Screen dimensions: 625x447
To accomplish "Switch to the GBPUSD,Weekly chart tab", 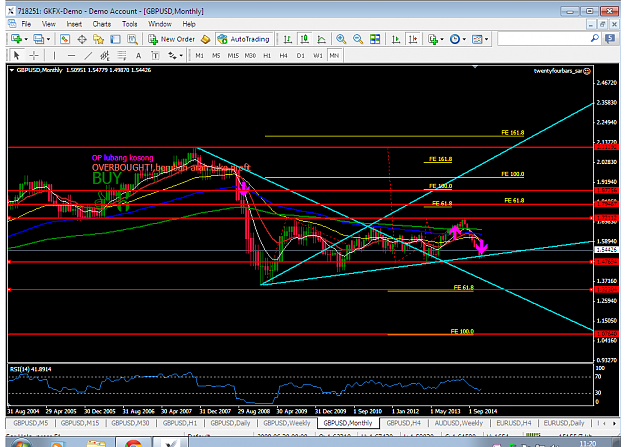I will click(287, 423).
